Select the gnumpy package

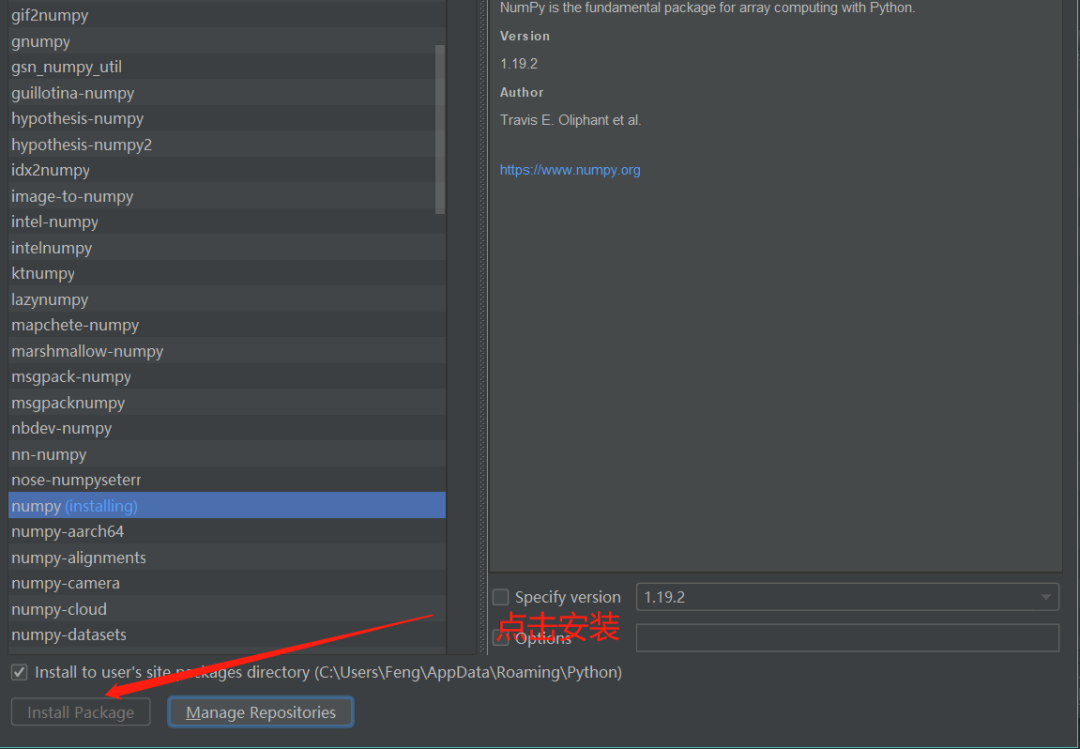[227, 41]
